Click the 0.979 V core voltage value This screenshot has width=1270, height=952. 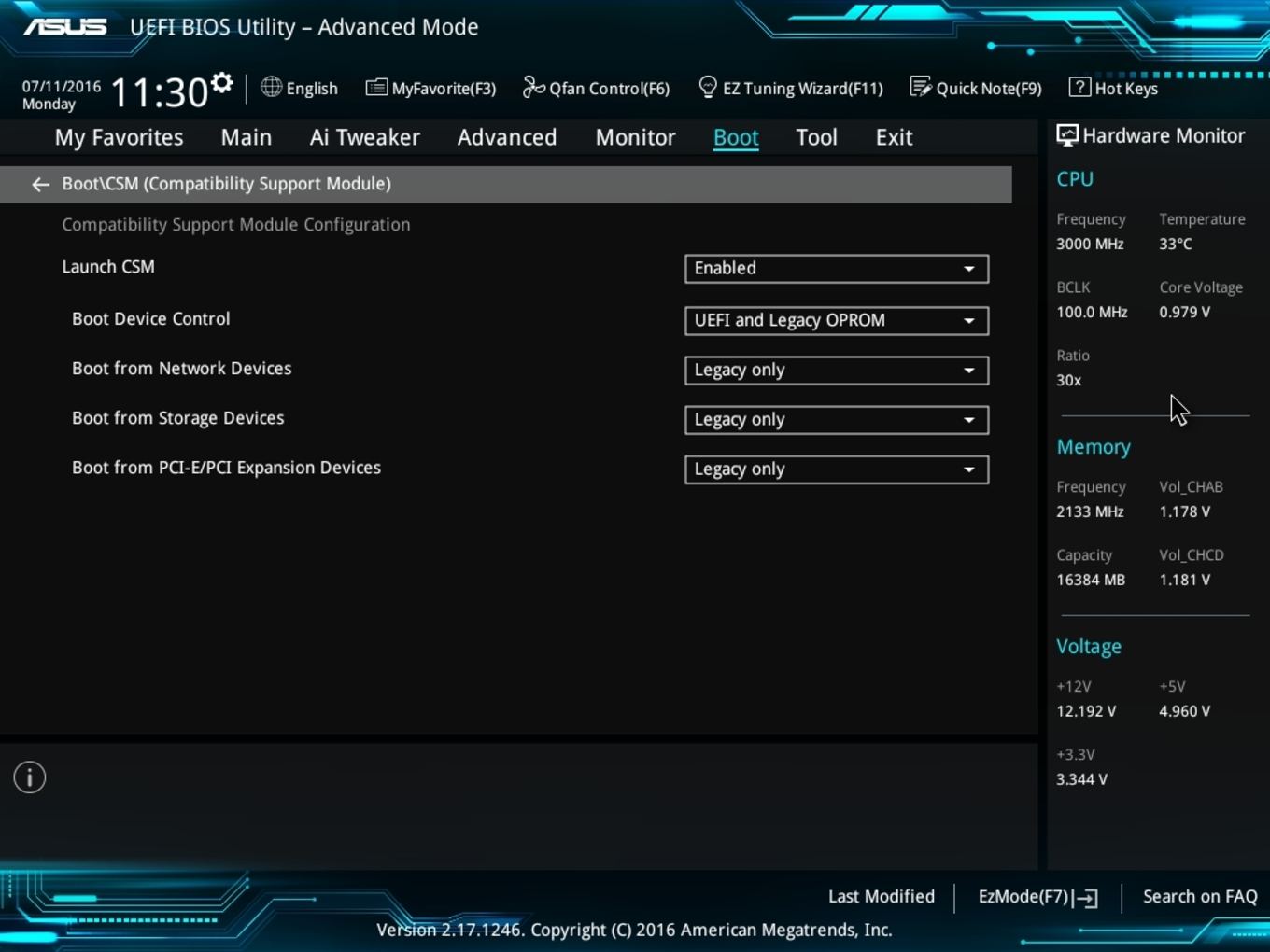(1185, 312)
